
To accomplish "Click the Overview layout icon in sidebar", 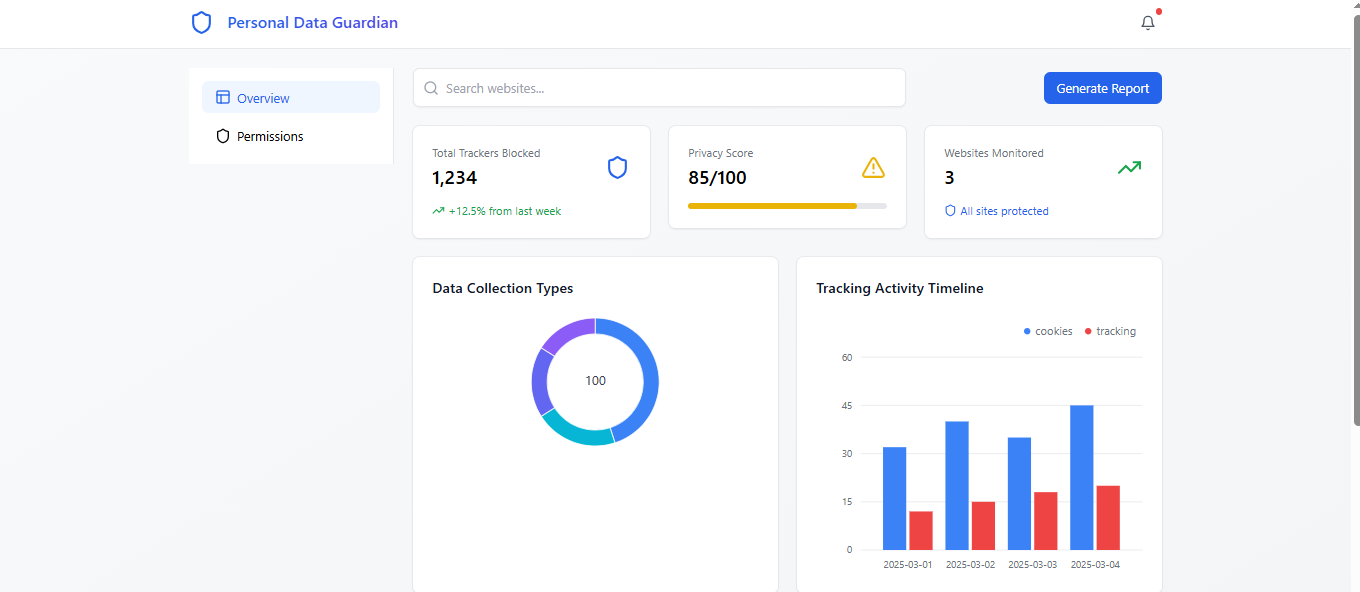I will pos(223,98).
